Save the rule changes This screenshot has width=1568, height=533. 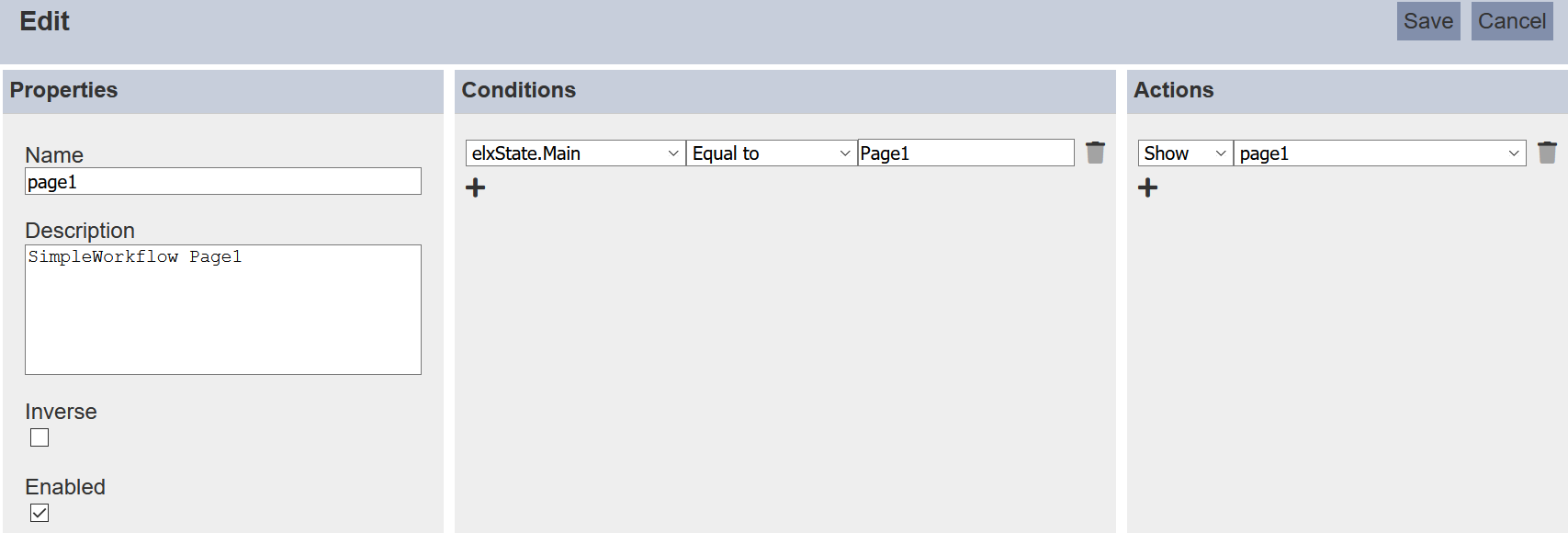pyautogui.click(x=1427, y=21)
